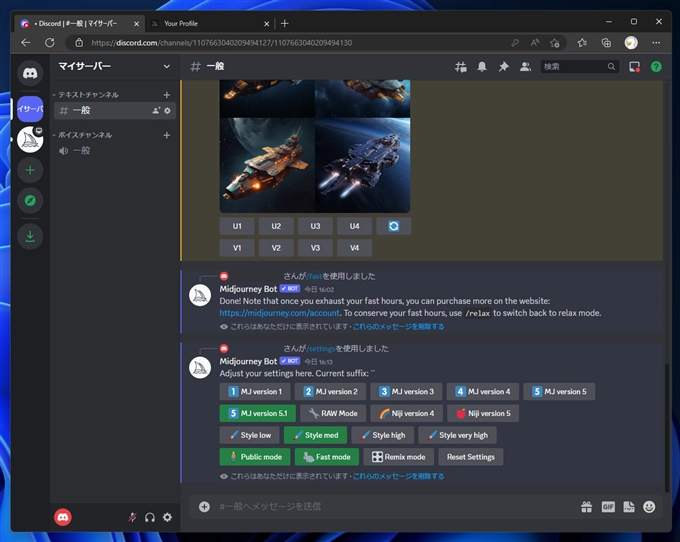
Task: Dismiss settings message via これらのメッセージを削除する
Action: pos(399,476)
